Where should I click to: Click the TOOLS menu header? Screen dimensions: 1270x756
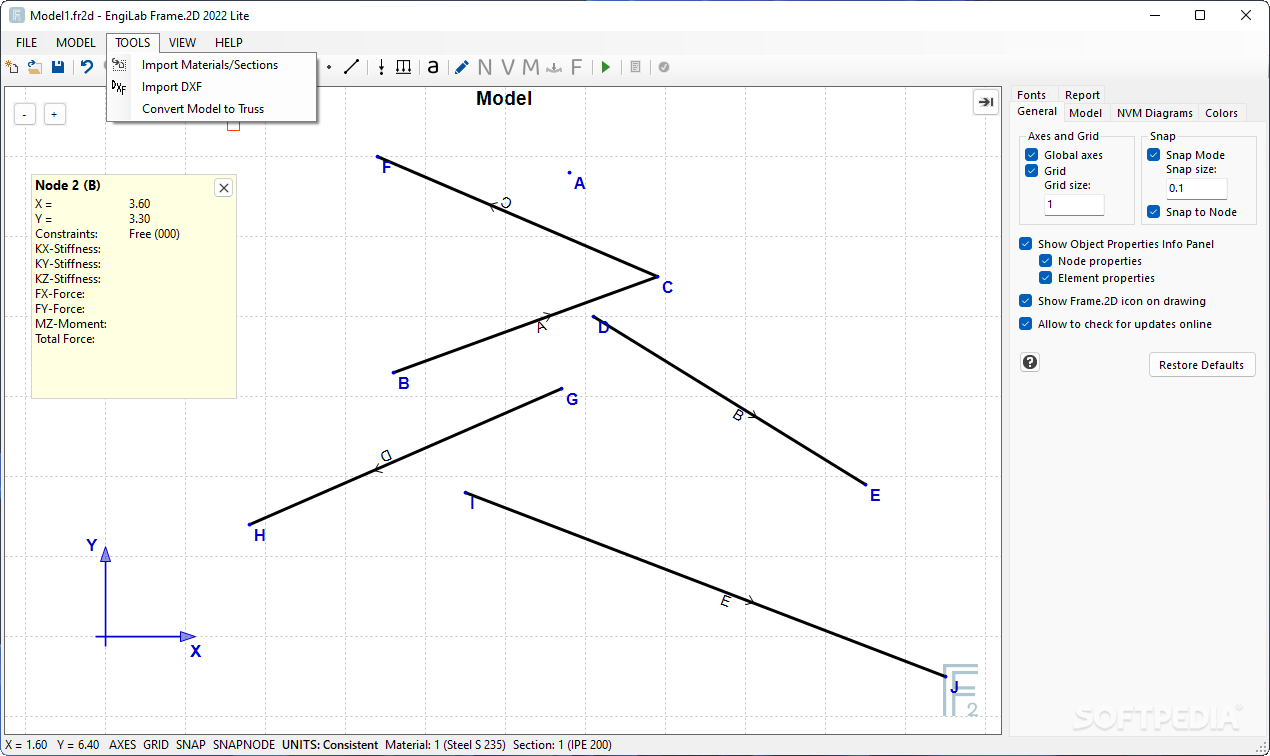click(x=132, y=43)
